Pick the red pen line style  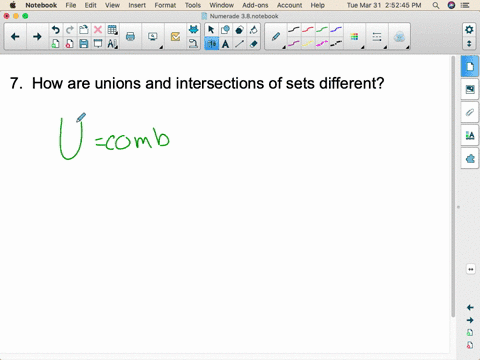(x=308, y=30)
